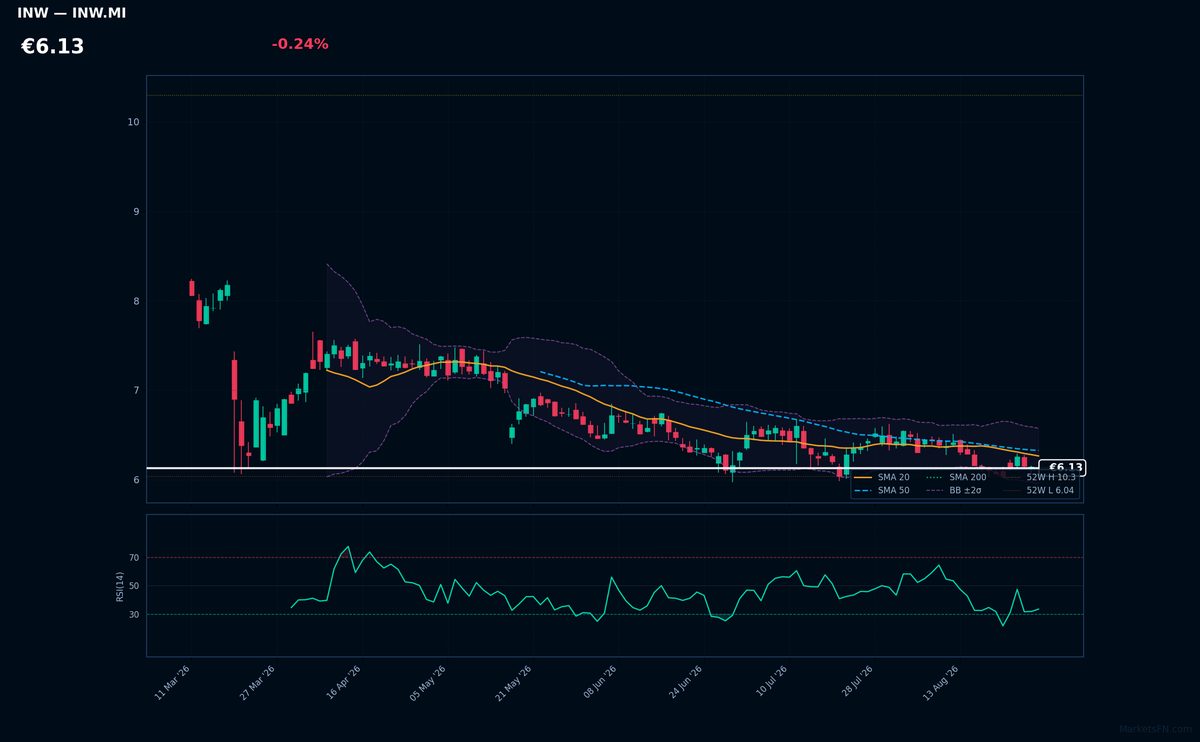The width and height of the screenshot is (1200, 742).
Task: Click the 24 Jun '26 date label
Action: coord(684,683)
